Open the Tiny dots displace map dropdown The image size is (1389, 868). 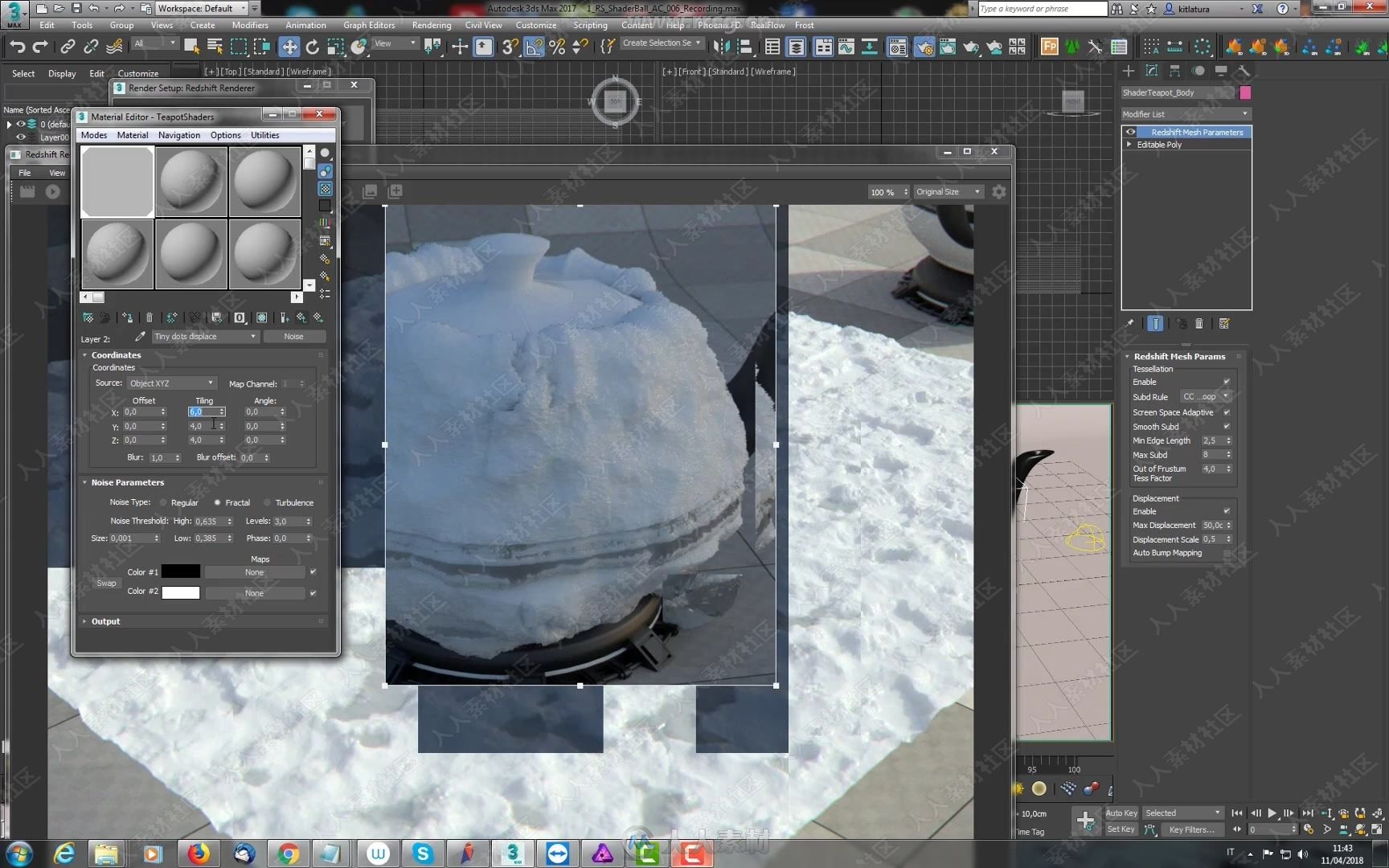pos(205,337)
